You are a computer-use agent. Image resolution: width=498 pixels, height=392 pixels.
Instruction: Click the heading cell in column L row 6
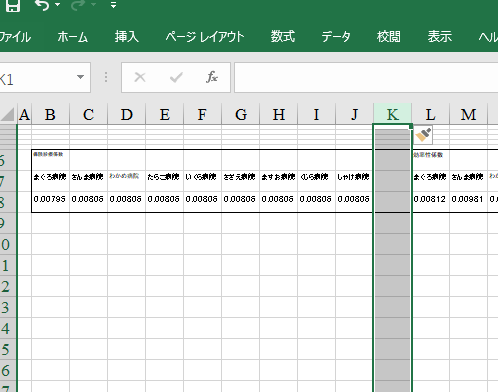(x=431, y=160)
